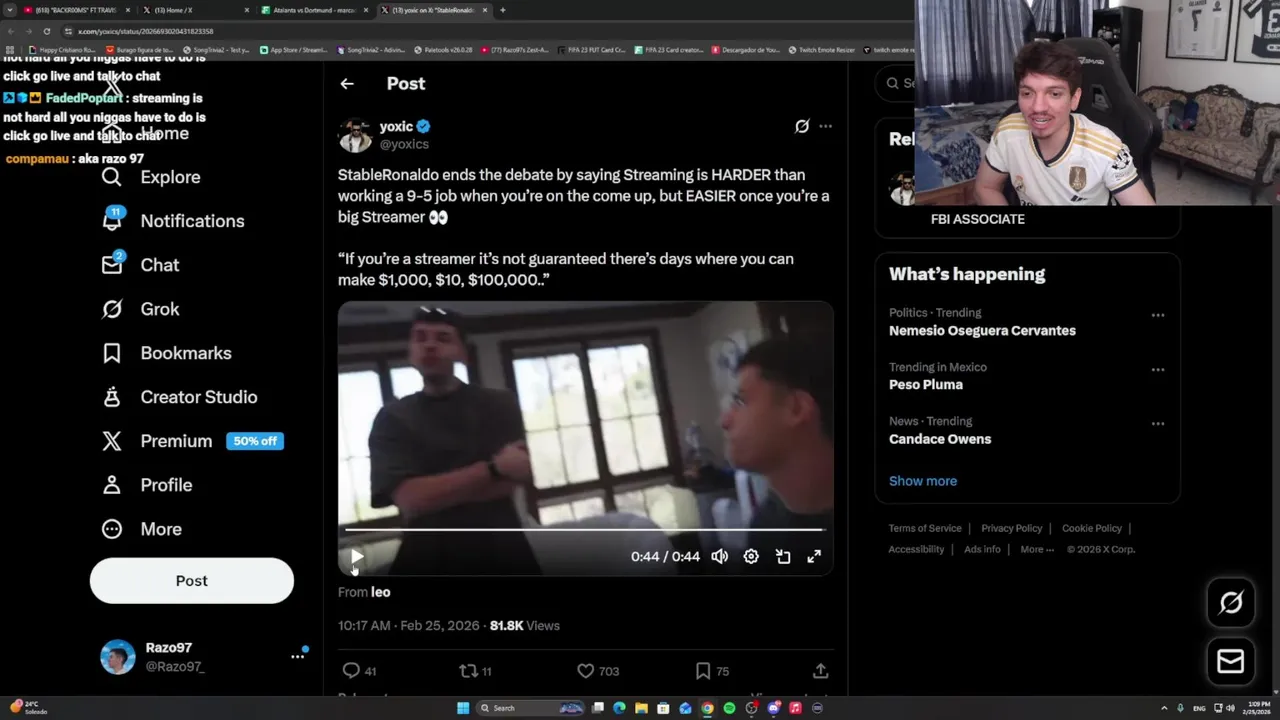Viewport: 1280px width, 720px height.
Task: Open Microsoft Edge from the taskbar
Action: click(619, 708)
